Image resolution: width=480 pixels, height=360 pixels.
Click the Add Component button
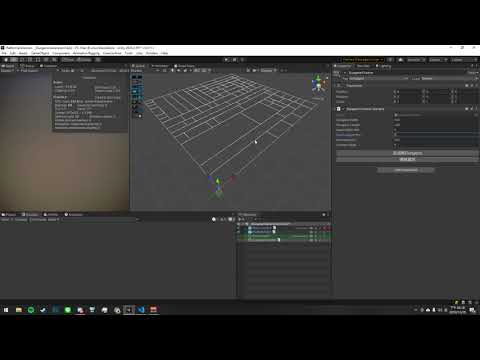pyautogui.click(x=406, y=170)
